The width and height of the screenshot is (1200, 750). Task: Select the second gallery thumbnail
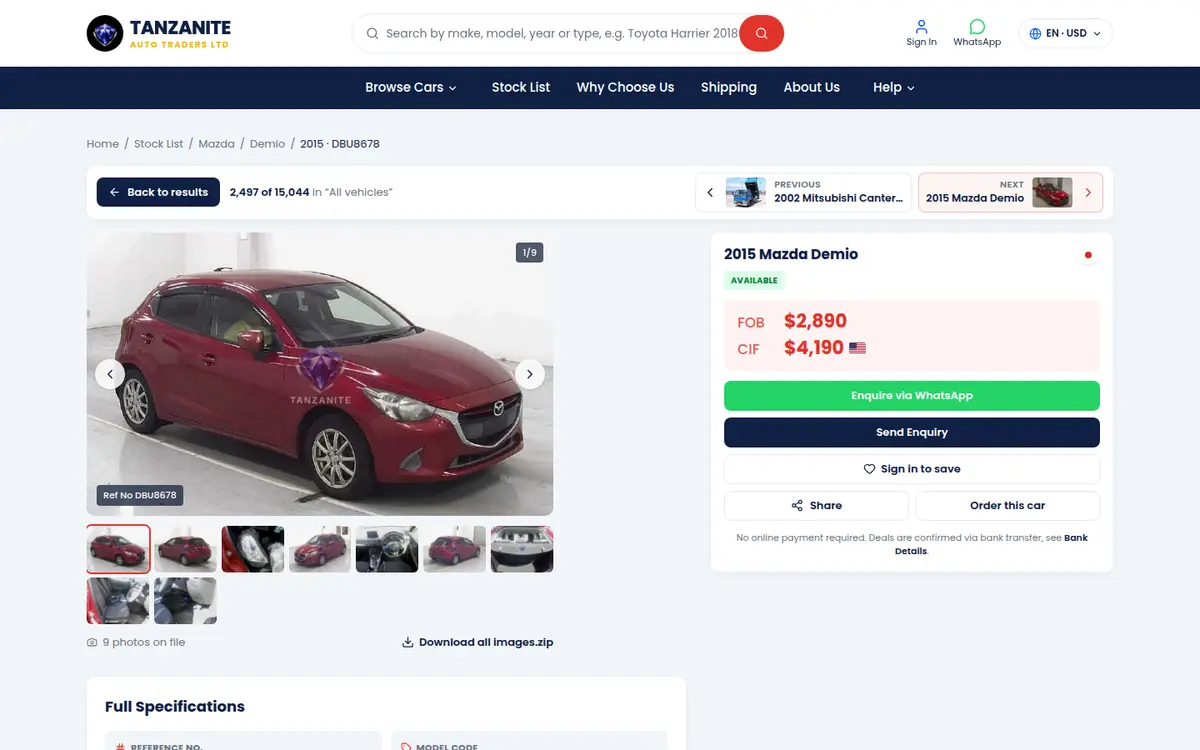pyautogui.click(x=185, y=549)
